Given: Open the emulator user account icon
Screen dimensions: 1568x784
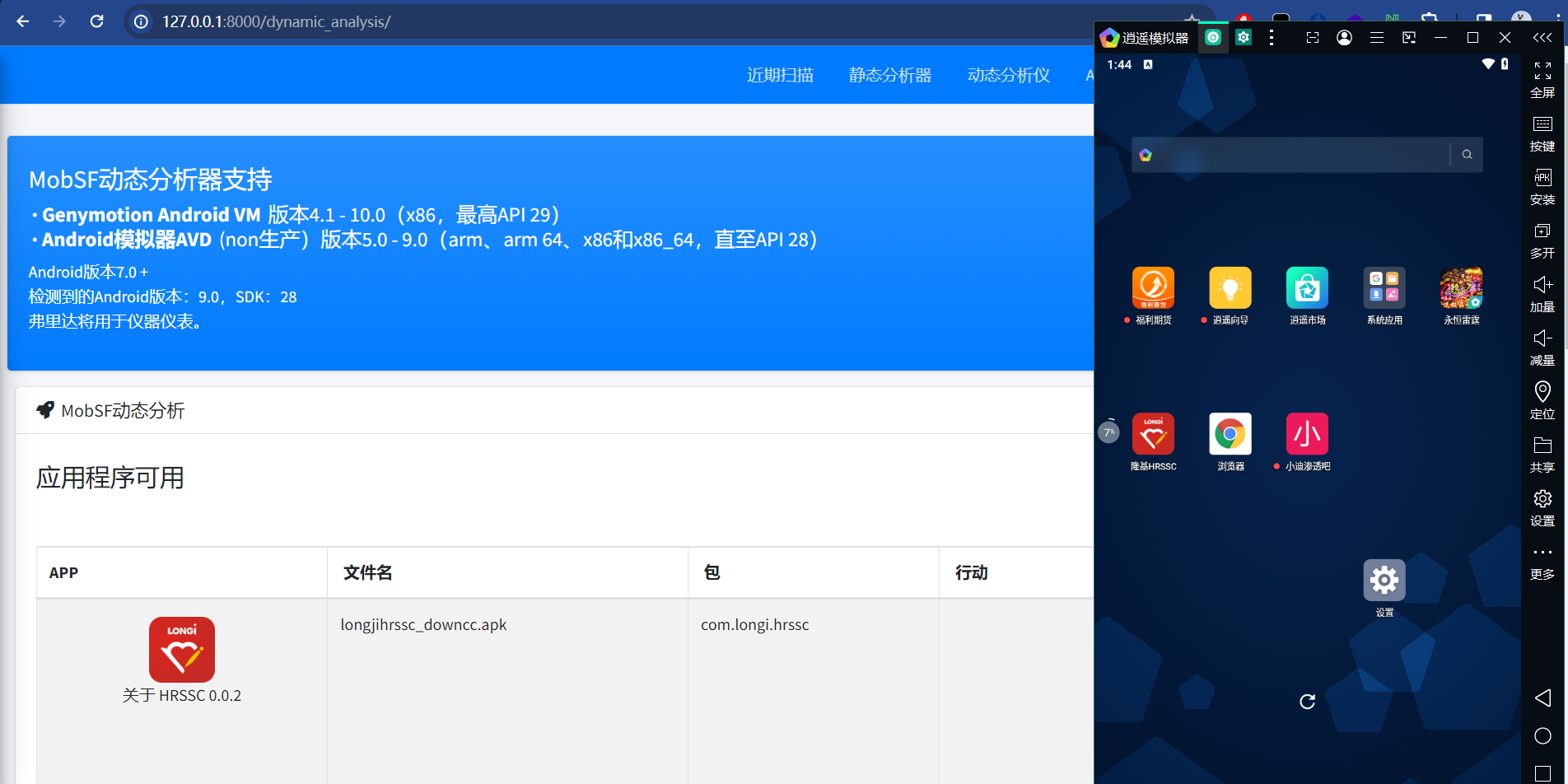Looking at the screenshot, I should click(1344, 37).
